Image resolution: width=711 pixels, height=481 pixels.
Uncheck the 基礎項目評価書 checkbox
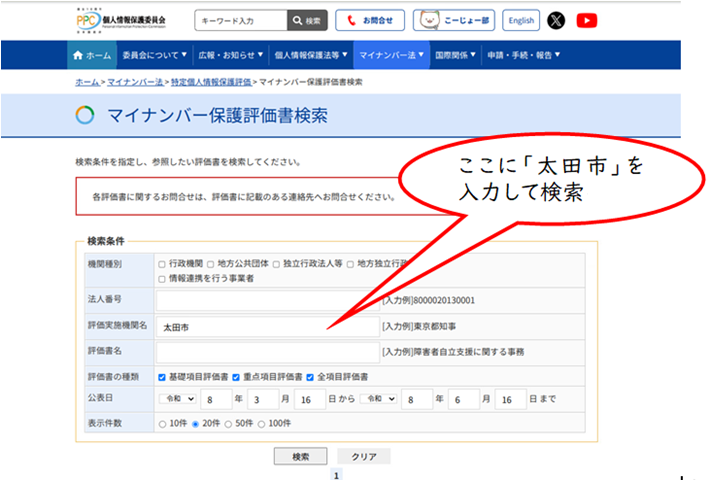(162, 377)
